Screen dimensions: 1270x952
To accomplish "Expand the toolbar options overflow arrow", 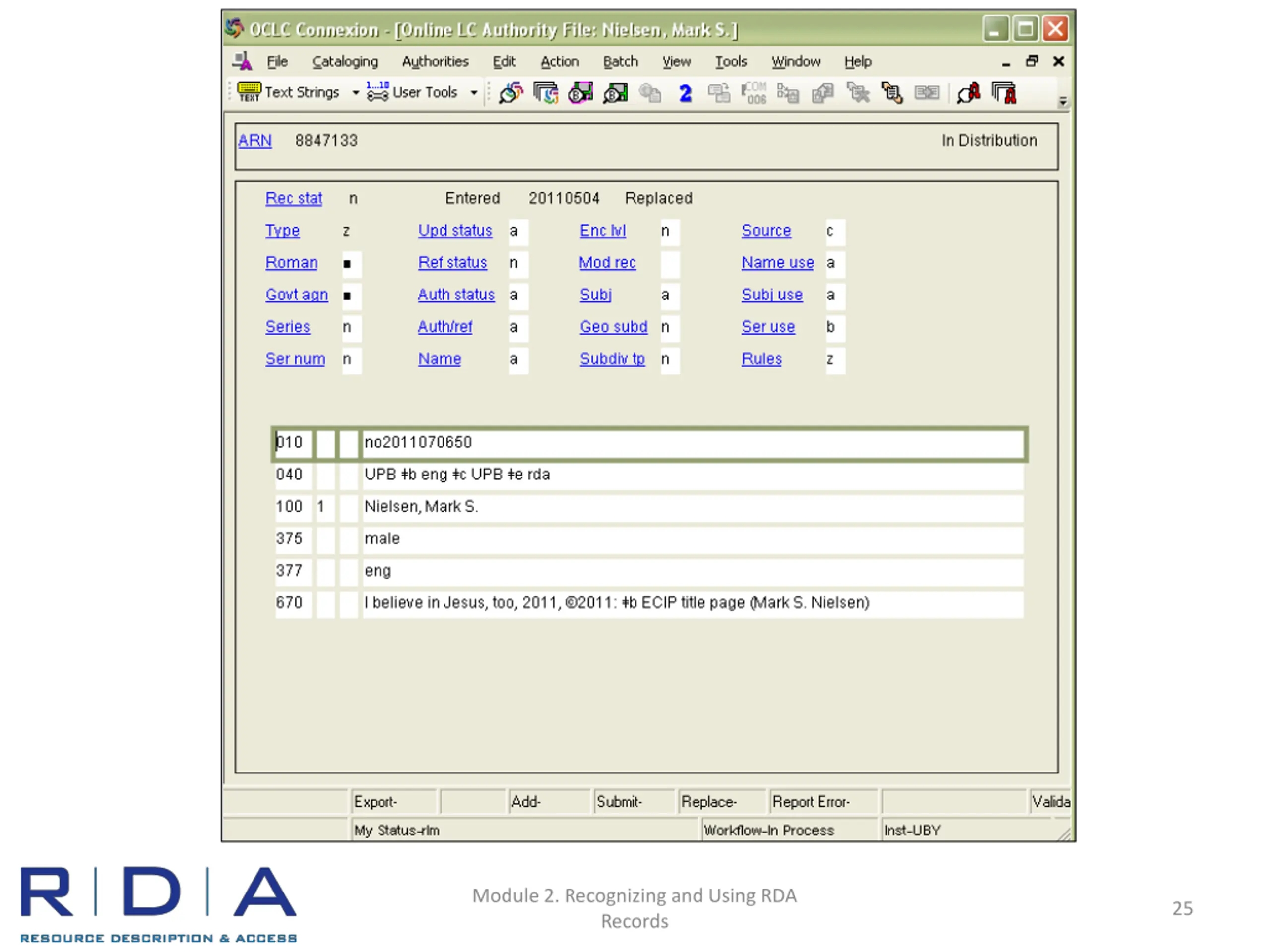I will tap(1063, 101).
